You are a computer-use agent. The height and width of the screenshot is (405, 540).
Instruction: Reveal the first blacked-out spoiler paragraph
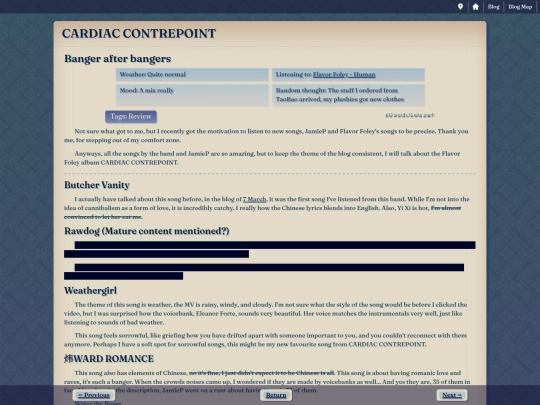270,249
